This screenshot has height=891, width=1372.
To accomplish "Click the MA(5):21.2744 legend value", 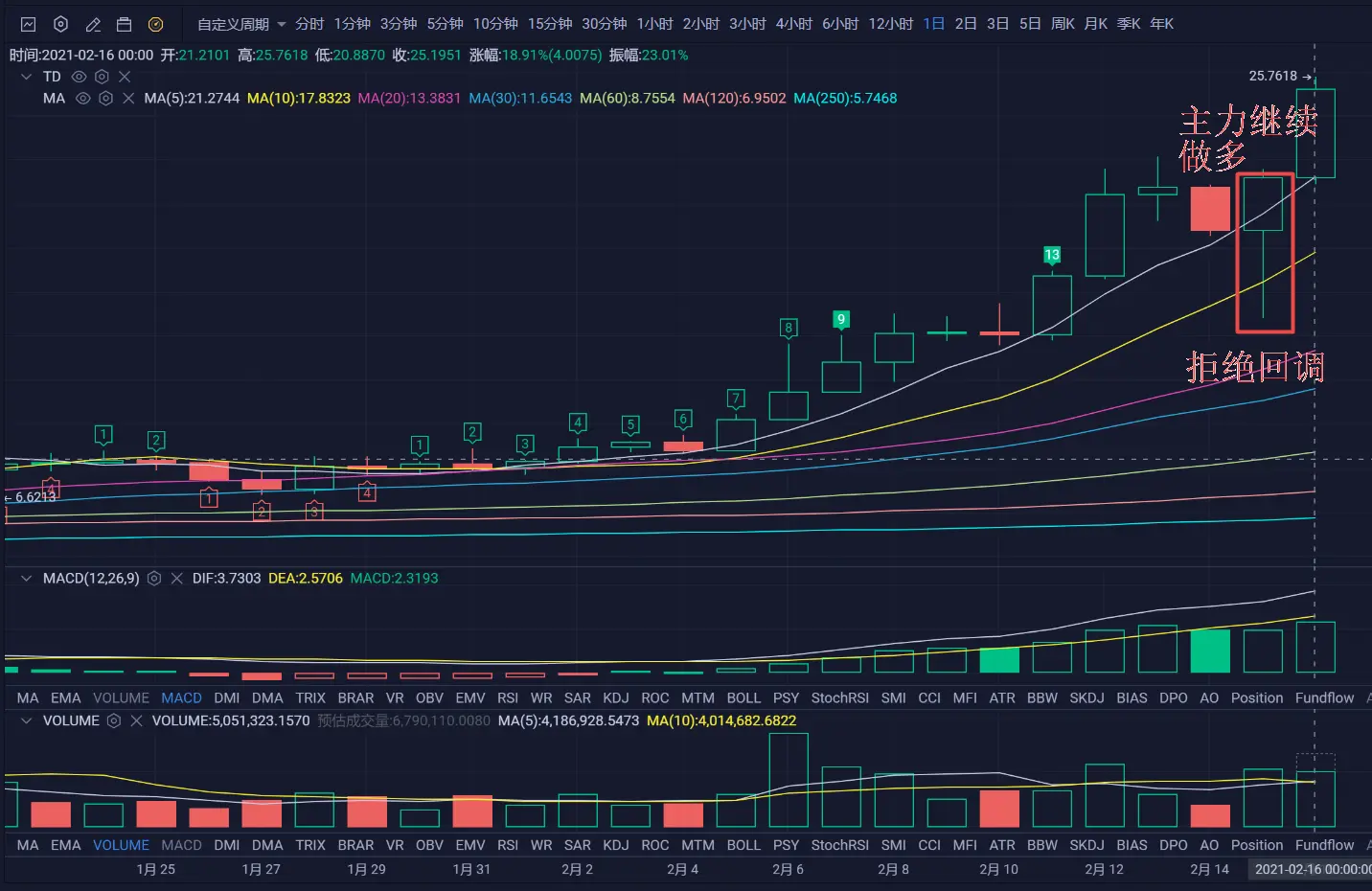I will tap(192, 98).
